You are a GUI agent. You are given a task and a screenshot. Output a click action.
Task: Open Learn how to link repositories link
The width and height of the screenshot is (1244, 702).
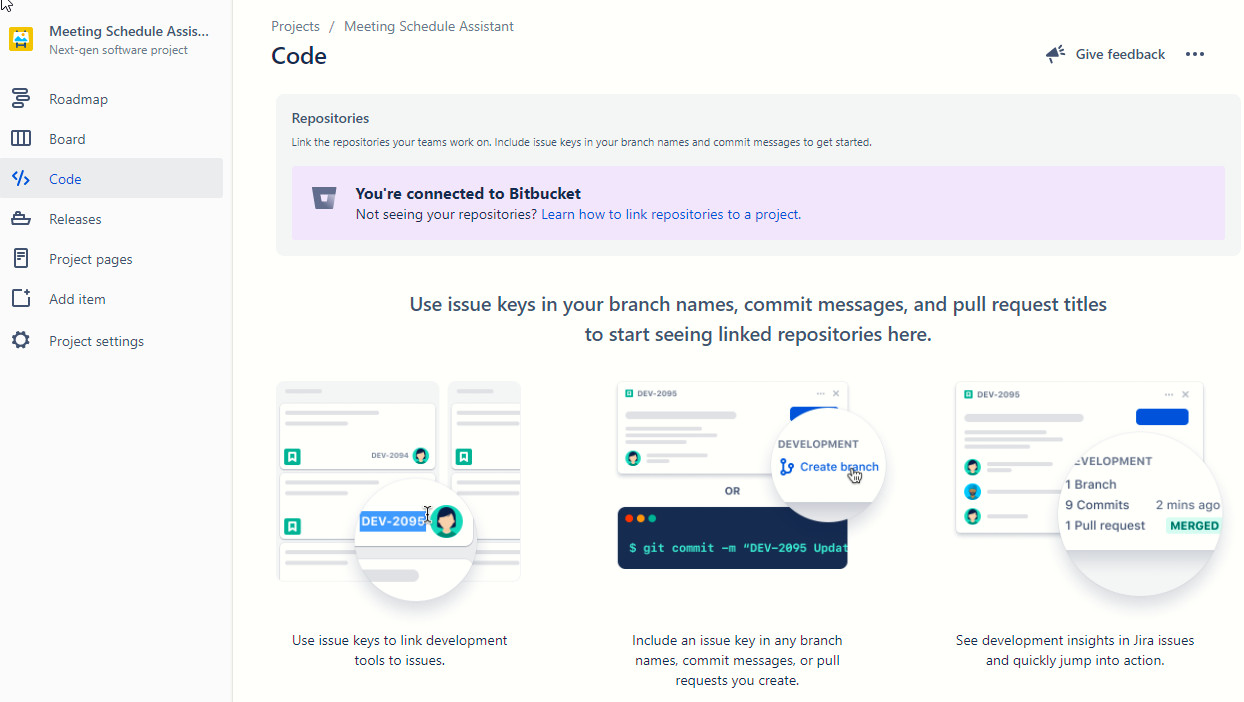click(x=670, y=214)
